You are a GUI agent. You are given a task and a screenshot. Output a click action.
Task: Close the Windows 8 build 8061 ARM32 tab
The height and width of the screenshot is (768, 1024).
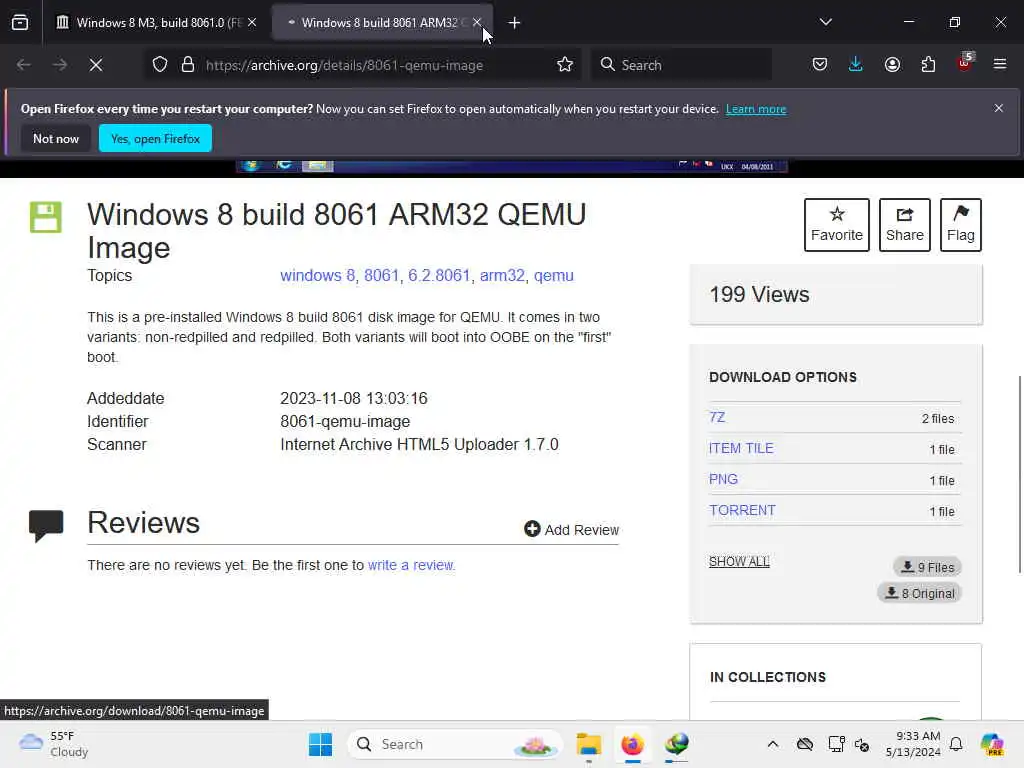[477, 22]
